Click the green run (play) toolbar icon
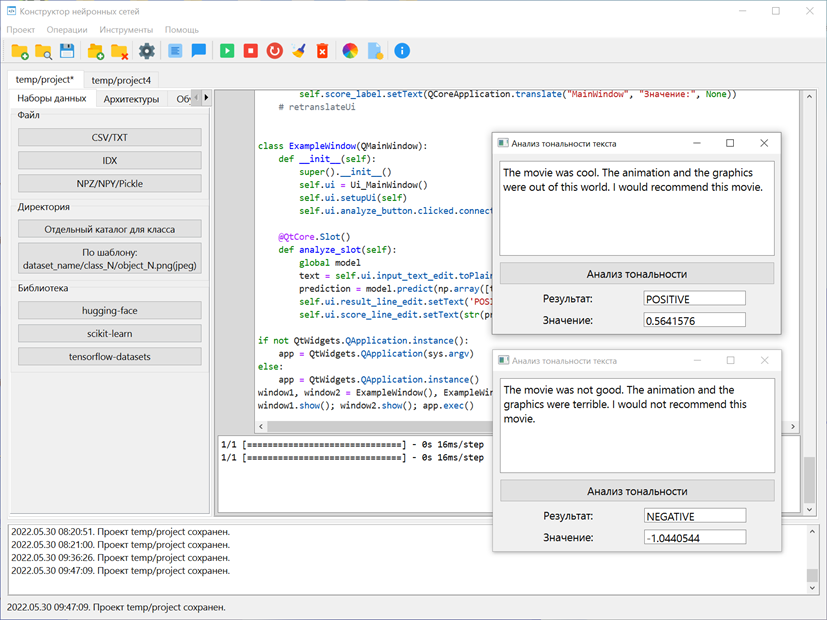Image resolution: width=827 pixels, height=620 pixels. tap(227, 51)
